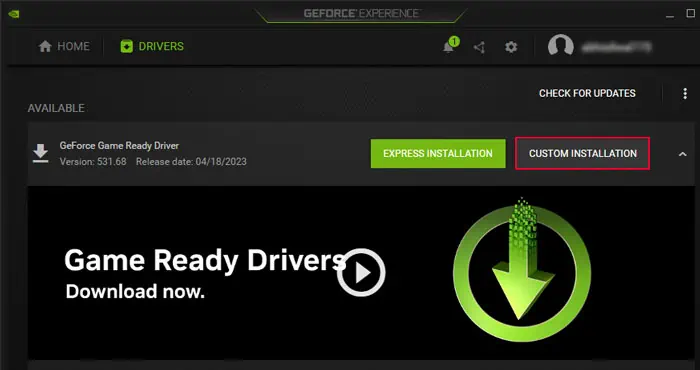Open settings gear icon
Screen dimensions: 700x370
[x=511, y=47]
